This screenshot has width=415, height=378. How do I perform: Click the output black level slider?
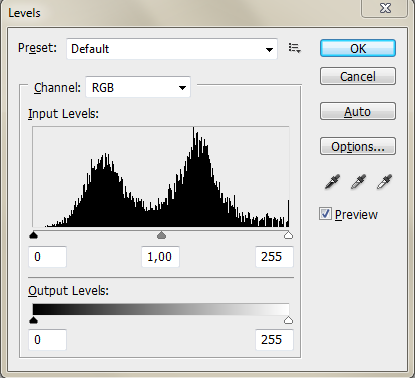pyautogui.click(x=33, y=320)
